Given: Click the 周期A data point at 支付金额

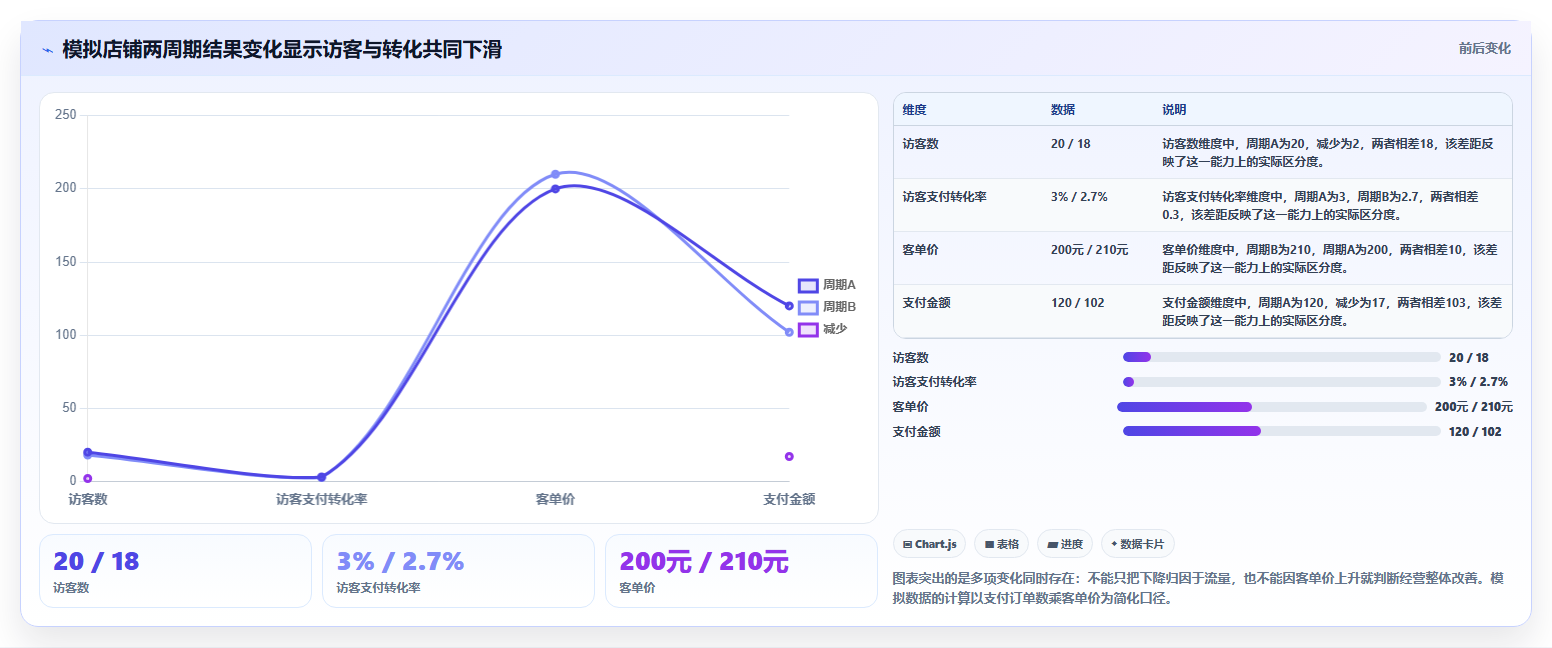Looking at the screenshot, I should 789,306.
